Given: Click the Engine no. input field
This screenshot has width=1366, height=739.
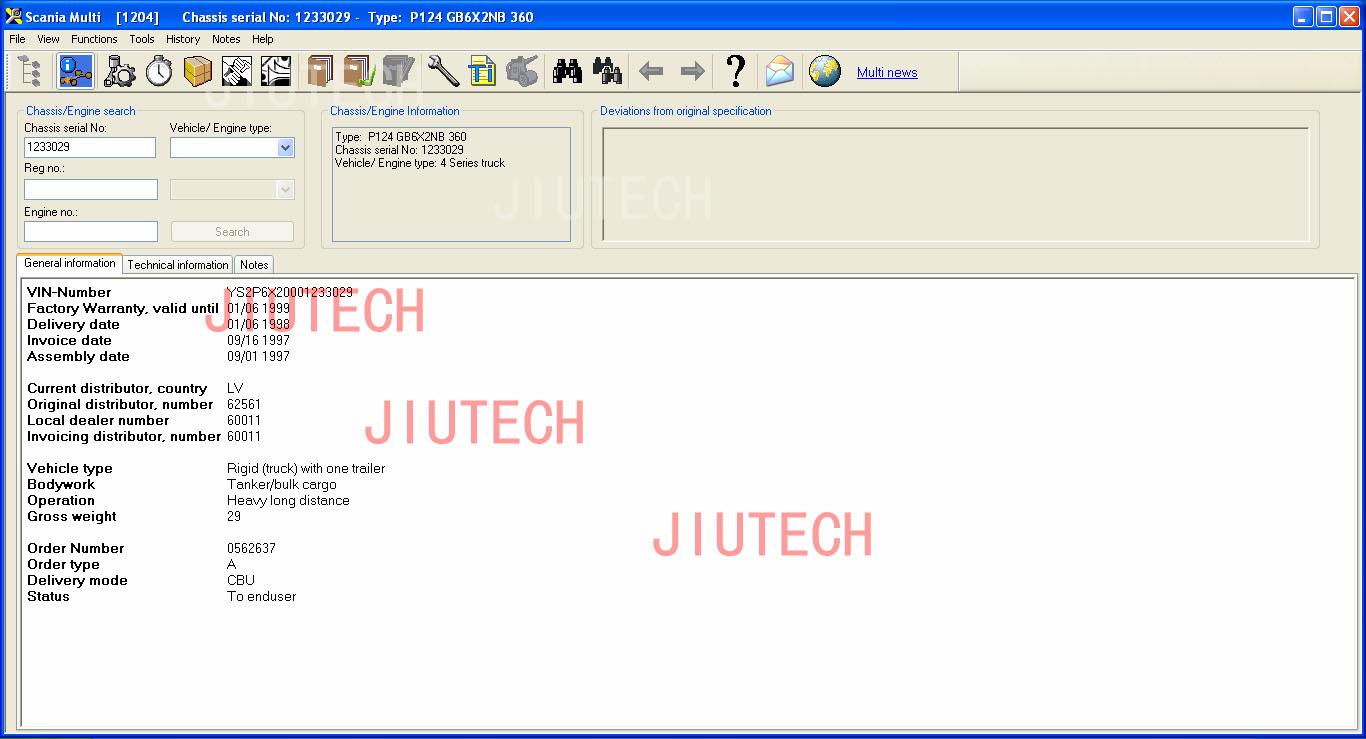Looking at the screenshot, I should [x=91, y=231].
